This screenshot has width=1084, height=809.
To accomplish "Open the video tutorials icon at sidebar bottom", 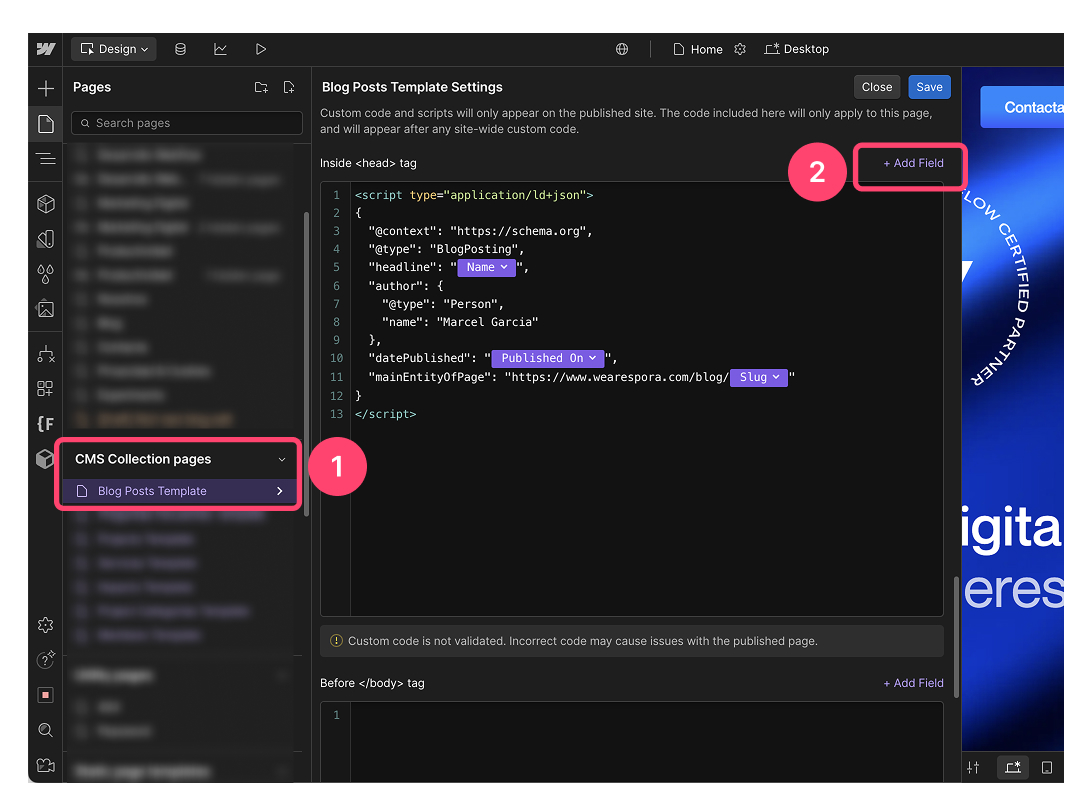I will [46, 765].
